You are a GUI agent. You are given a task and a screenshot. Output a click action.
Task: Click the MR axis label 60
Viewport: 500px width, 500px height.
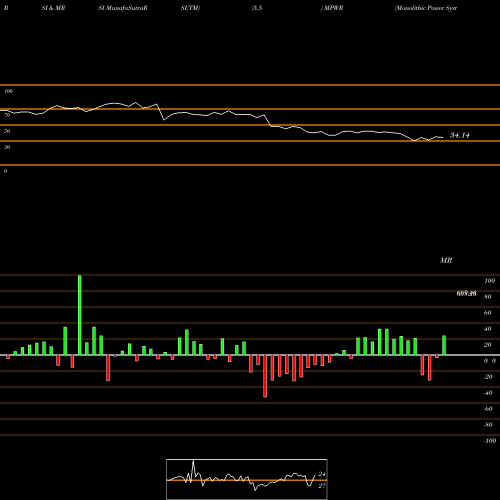click(488, 313)
